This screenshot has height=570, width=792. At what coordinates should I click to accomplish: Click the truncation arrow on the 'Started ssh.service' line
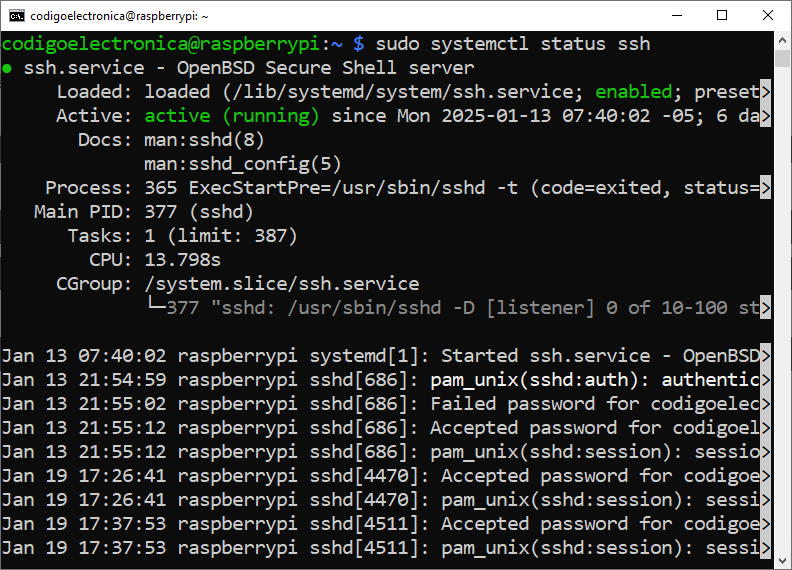(x=766, y=356)
